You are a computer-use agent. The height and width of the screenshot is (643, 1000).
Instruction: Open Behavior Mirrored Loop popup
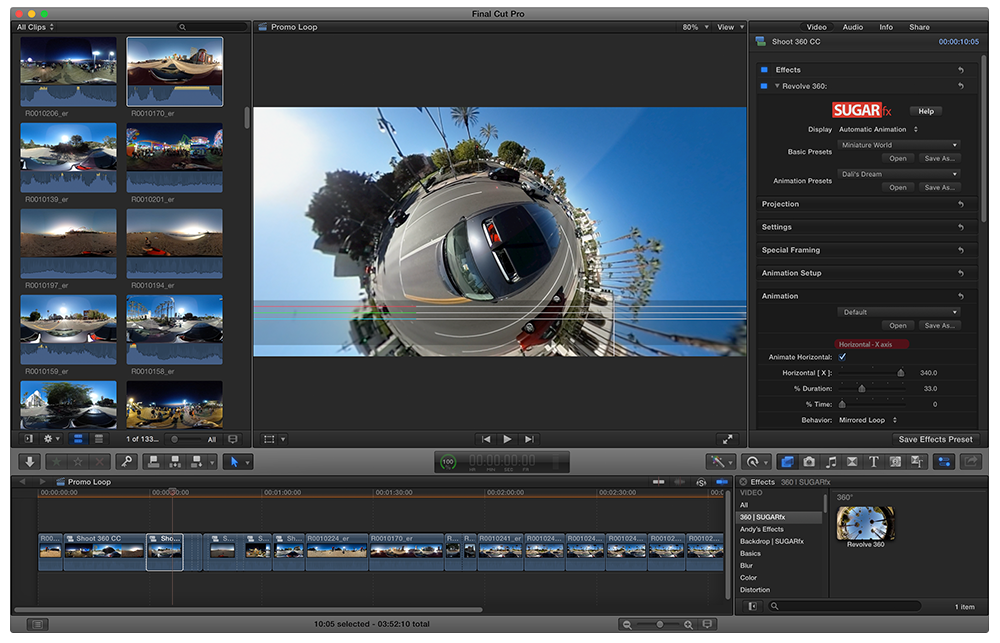(x=868, y=420)
